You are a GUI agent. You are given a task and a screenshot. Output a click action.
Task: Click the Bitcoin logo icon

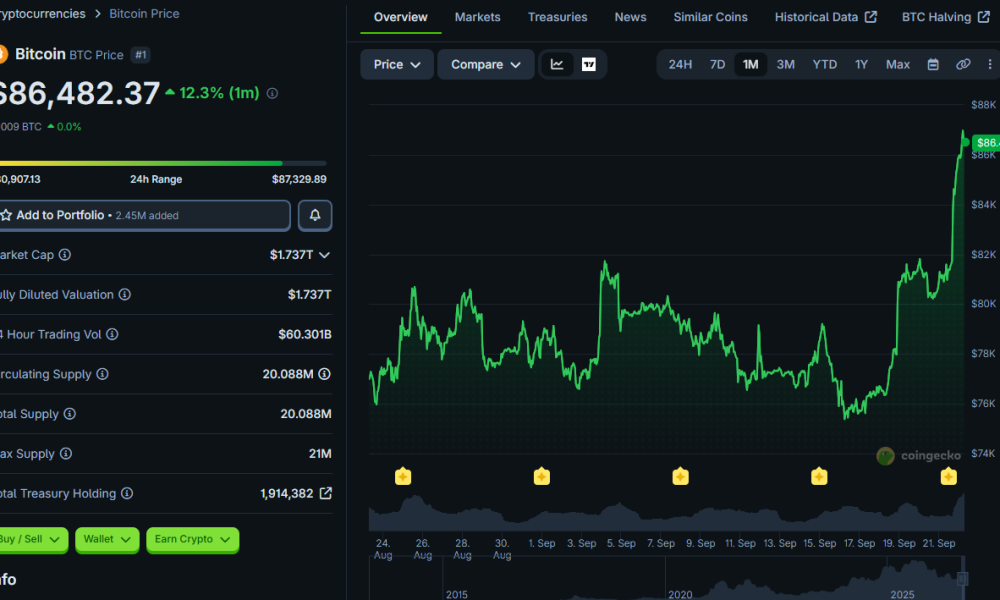(3, 55)
